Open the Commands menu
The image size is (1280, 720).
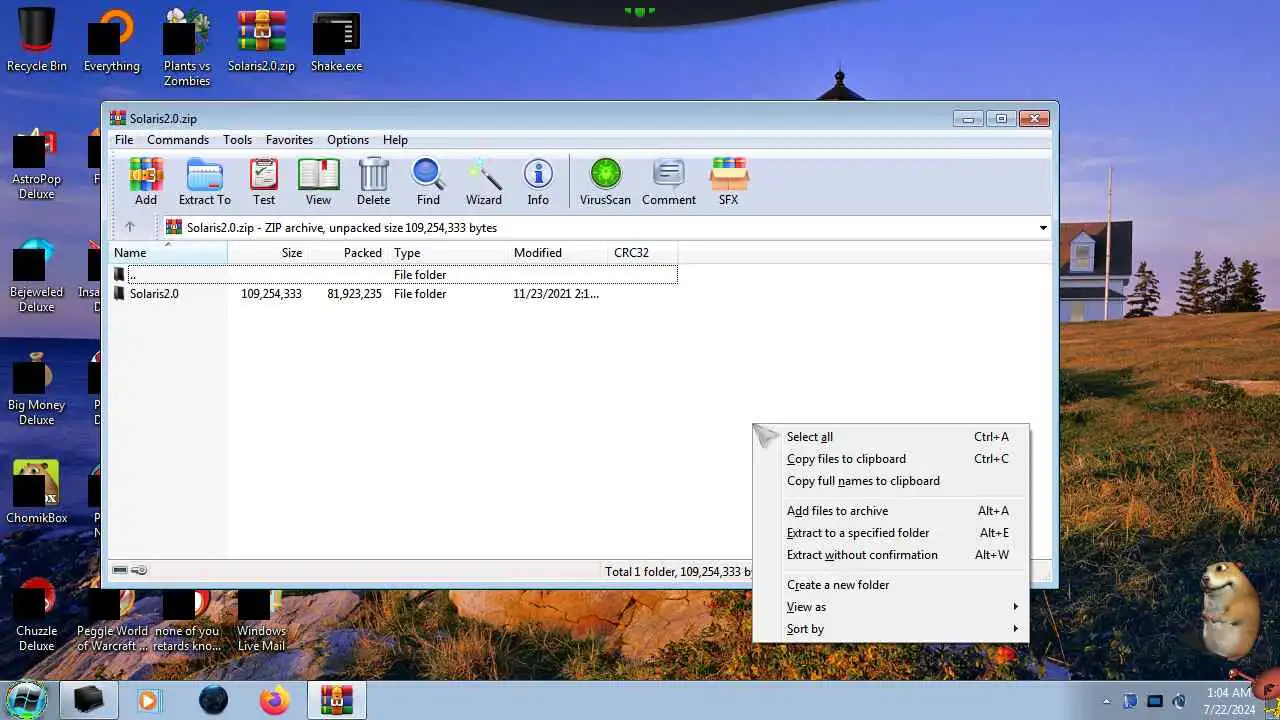pos(178,140)
